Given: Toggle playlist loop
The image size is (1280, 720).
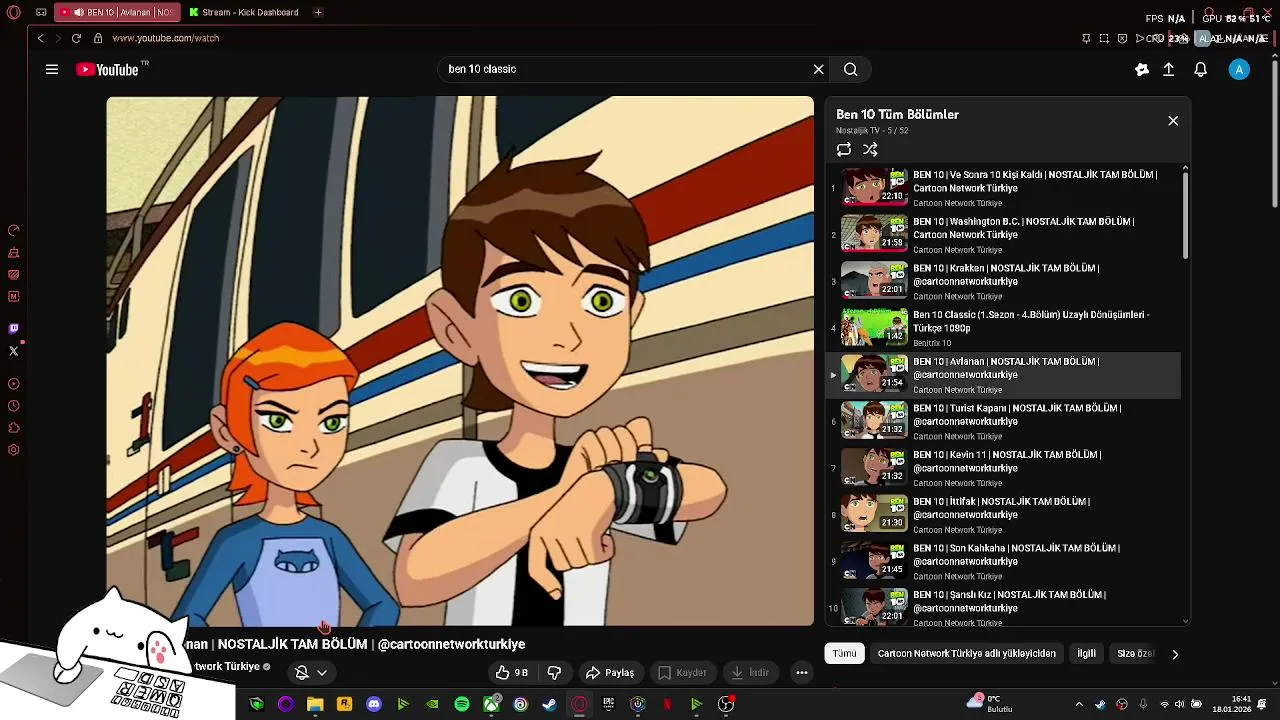Looking at the screenshot, I should coord(844,149).
